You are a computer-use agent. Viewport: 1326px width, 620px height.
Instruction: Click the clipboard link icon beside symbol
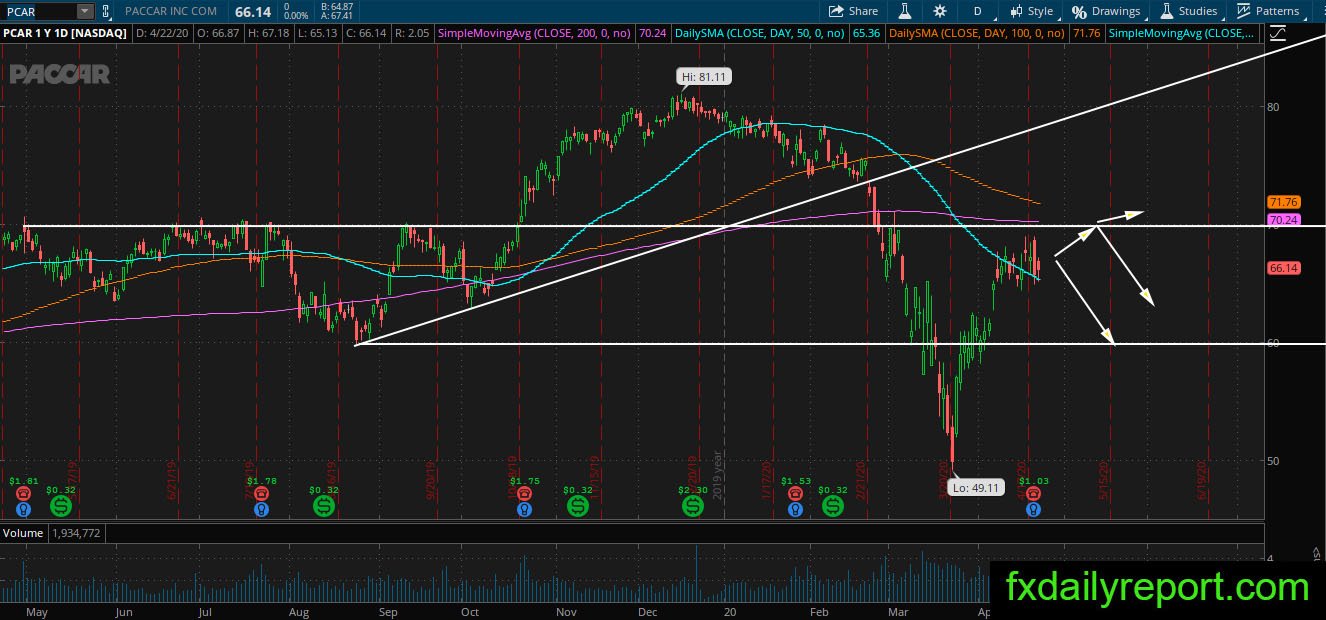coord(105,11)
